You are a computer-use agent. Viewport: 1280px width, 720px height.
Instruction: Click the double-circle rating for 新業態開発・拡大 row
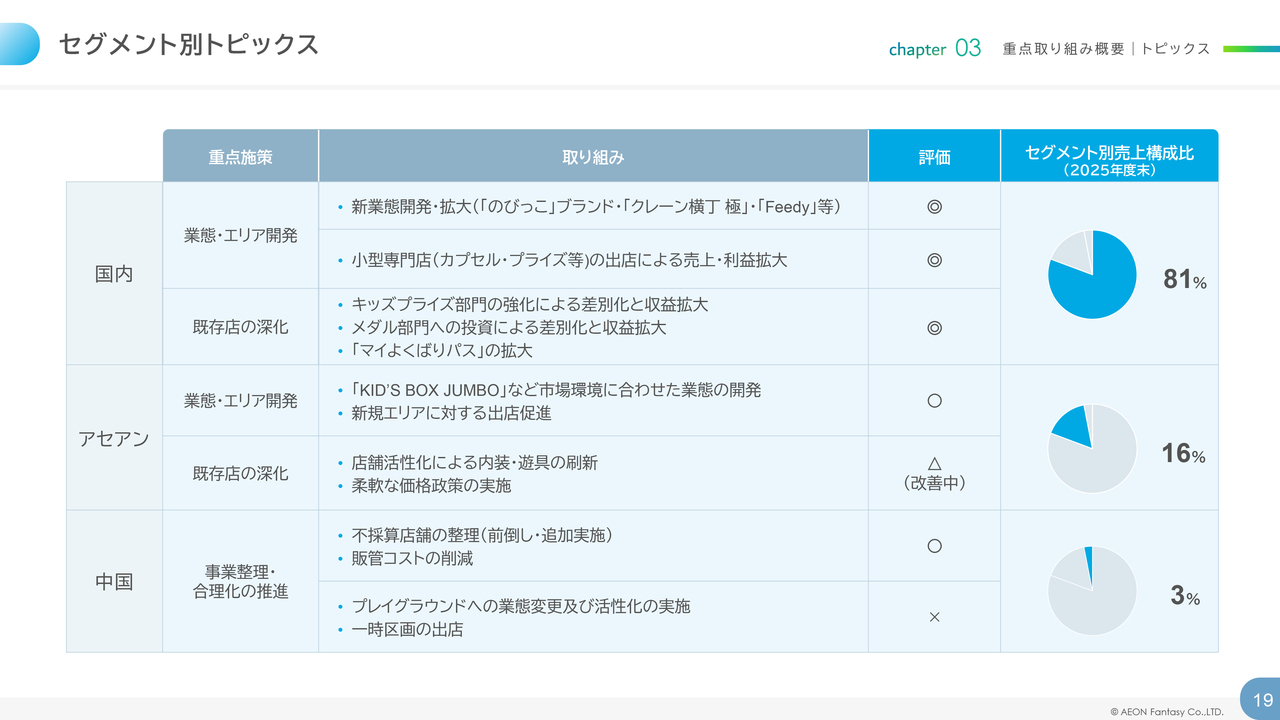[934, 207]
